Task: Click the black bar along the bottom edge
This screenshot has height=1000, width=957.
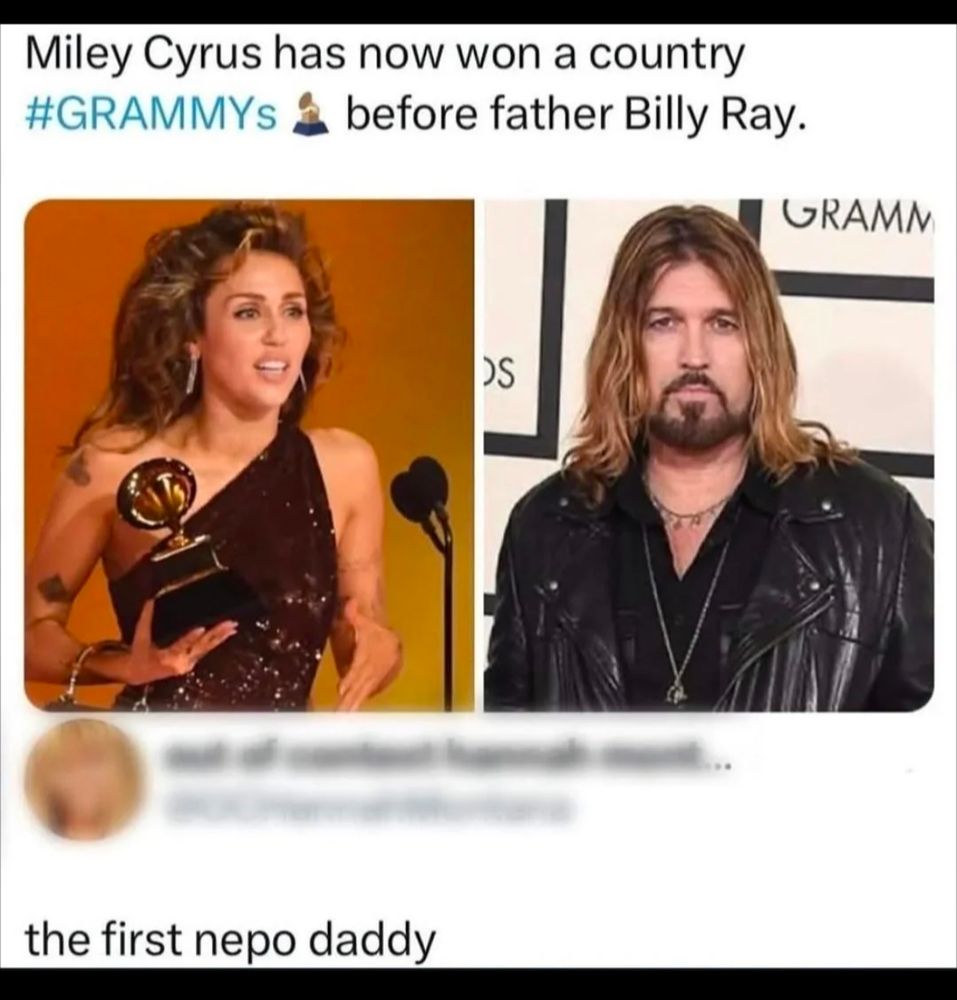Action: [478, 984]
